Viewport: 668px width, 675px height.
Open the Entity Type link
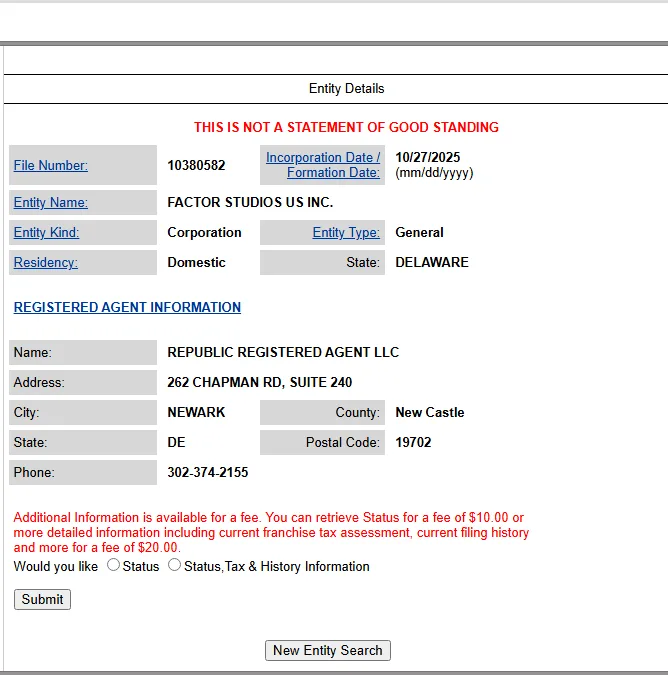[x=346, y=232]
